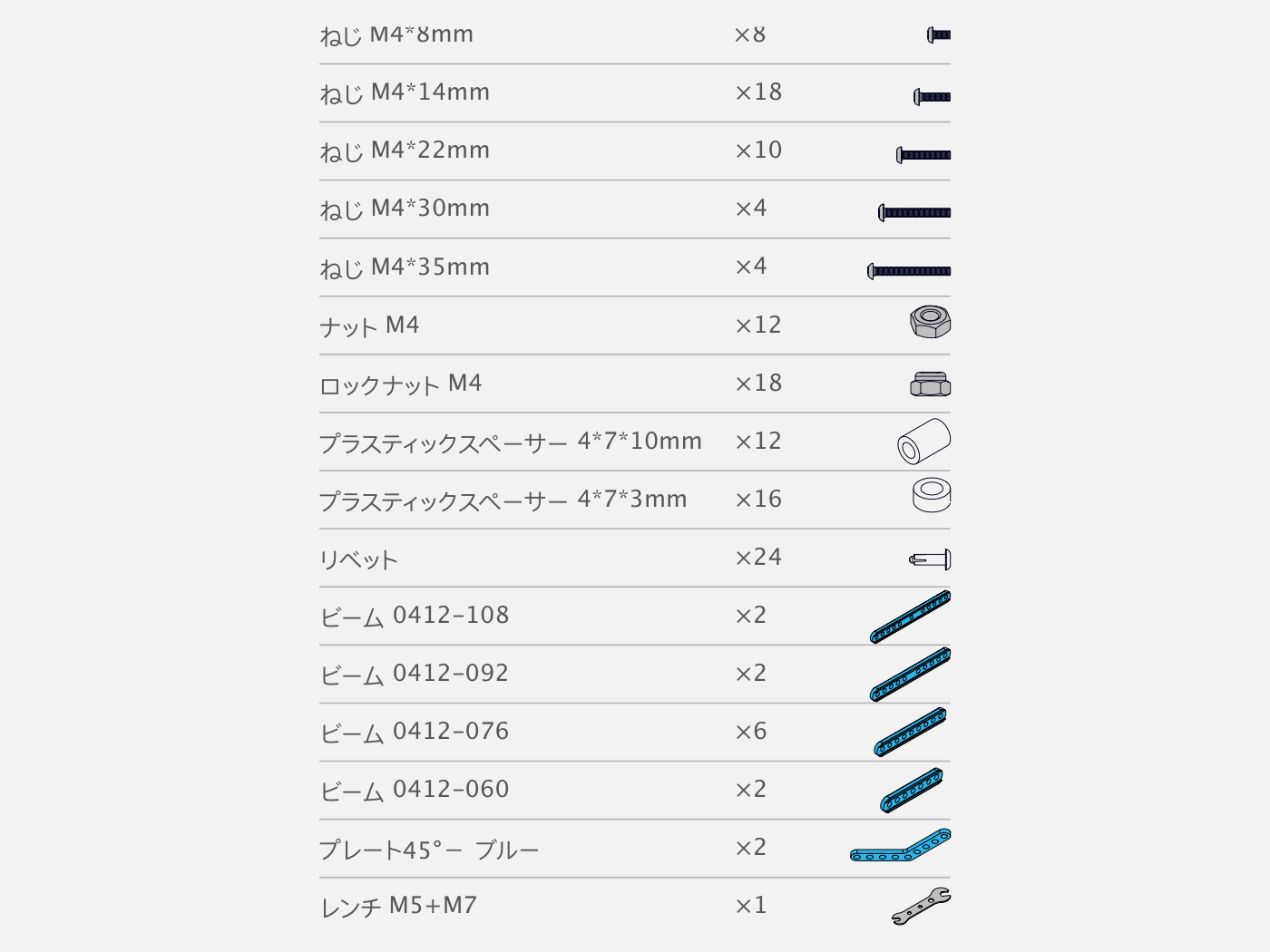Click the M4*14mm screw icon

pyautogui.click(x=932, y=96)
